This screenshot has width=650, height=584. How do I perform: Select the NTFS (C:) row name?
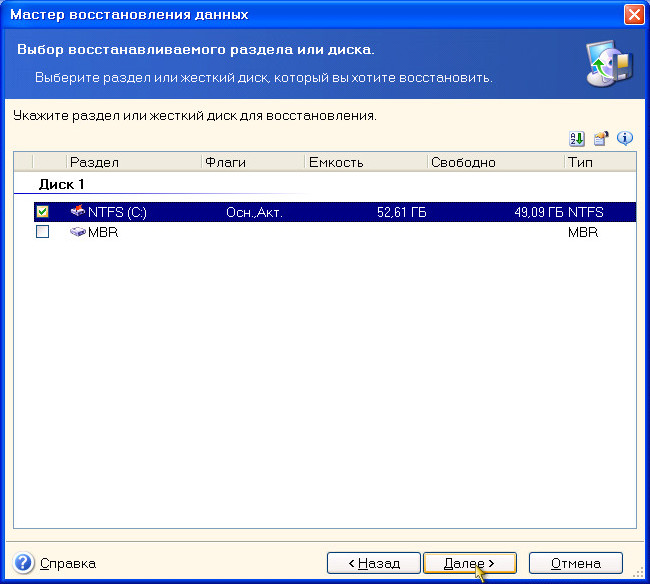point(117,212)
